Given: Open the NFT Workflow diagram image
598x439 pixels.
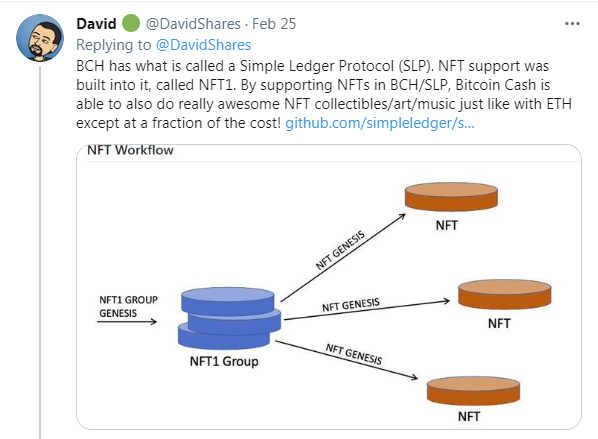Looking at the screenshot, I should [x=329, y=287].
